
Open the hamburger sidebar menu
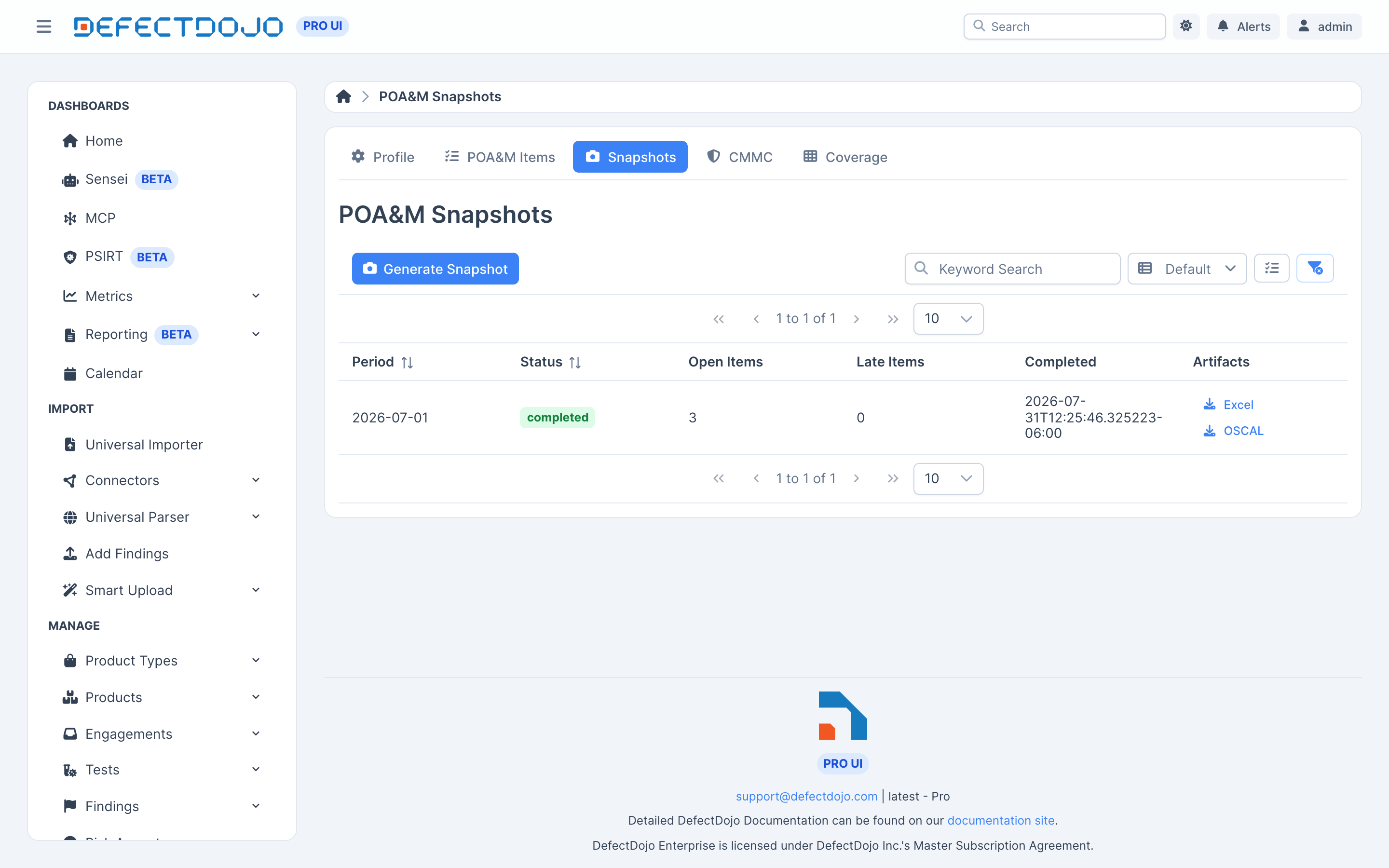coord(43,27)
